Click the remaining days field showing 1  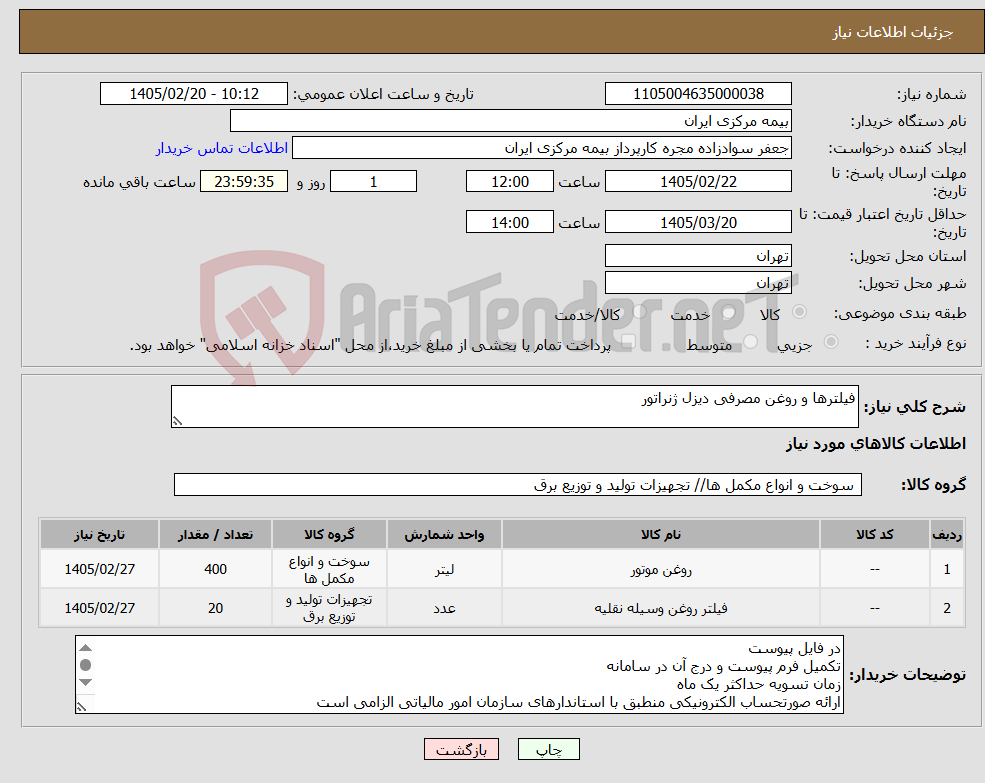(x=373, y=182)
